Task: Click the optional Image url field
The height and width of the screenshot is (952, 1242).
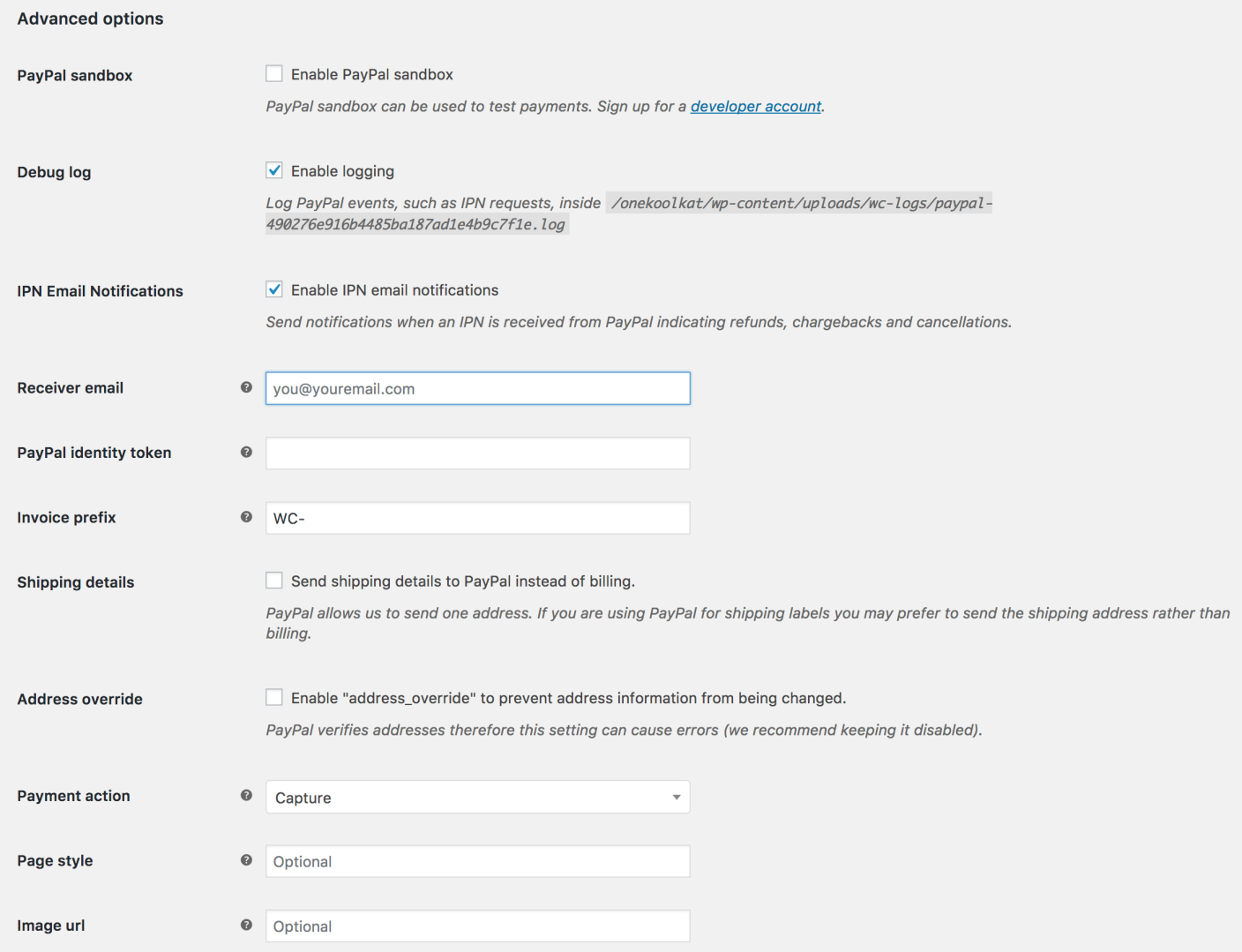Action: [477, 926]
